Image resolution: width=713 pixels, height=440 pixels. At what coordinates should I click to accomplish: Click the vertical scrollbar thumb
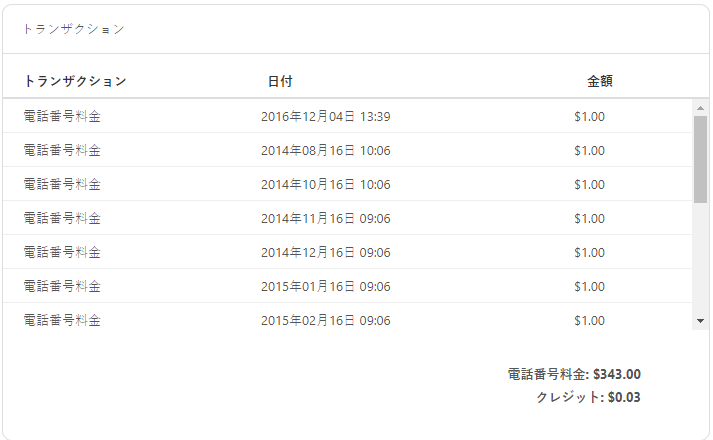point(700,158)
